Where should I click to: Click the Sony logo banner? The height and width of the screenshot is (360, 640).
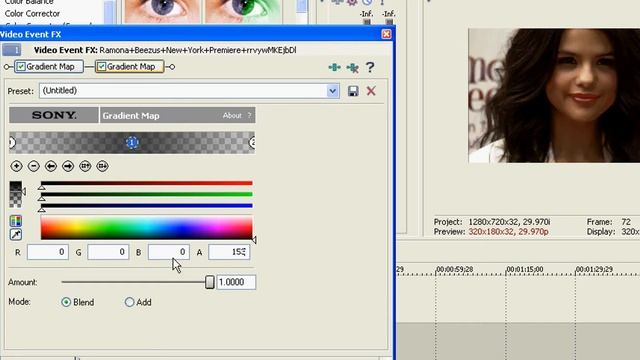[x=54, y=115]
